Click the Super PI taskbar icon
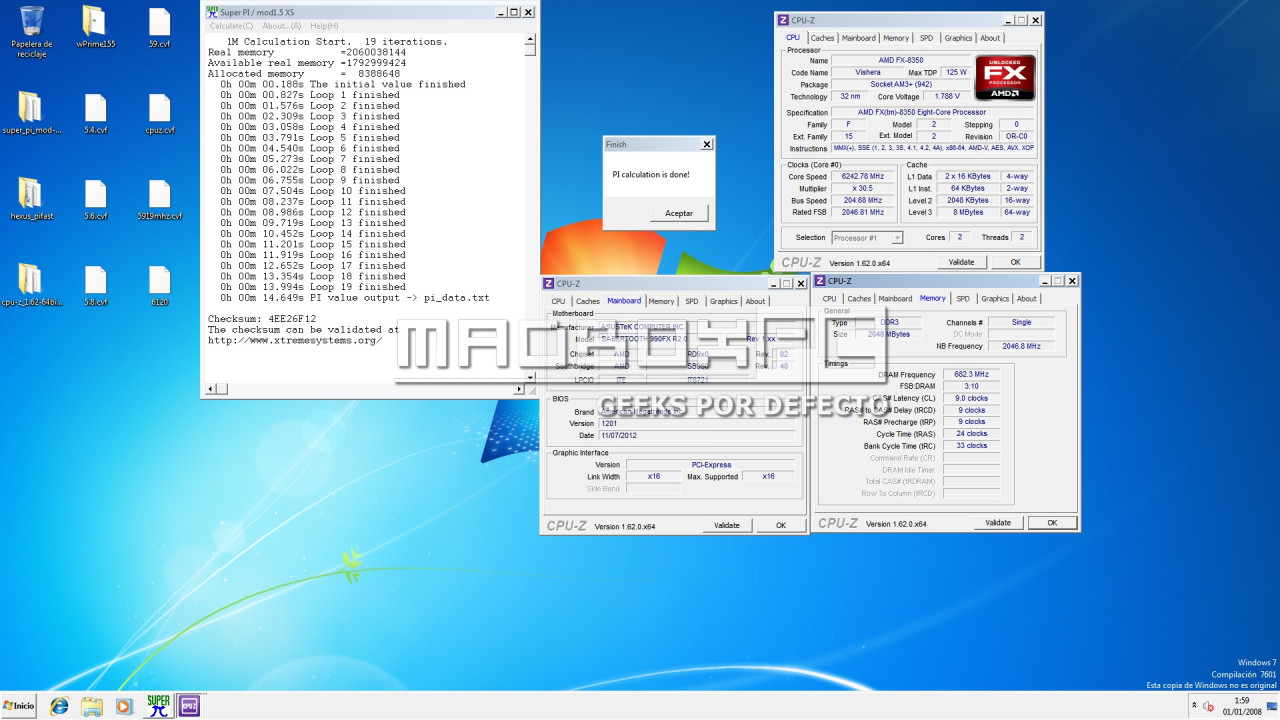 pos(158,706)
